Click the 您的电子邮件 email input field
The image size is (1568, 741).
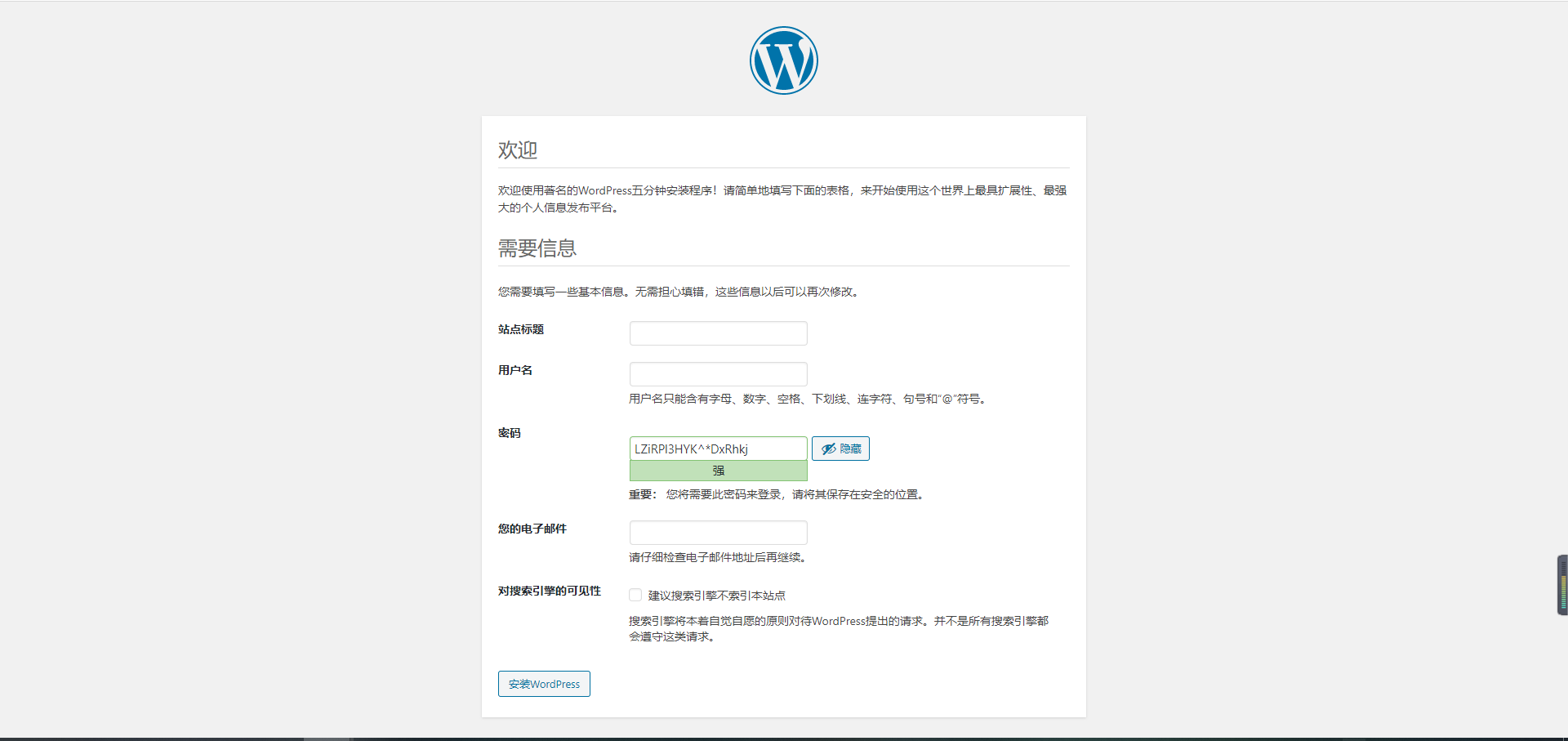tap(718, 533)
